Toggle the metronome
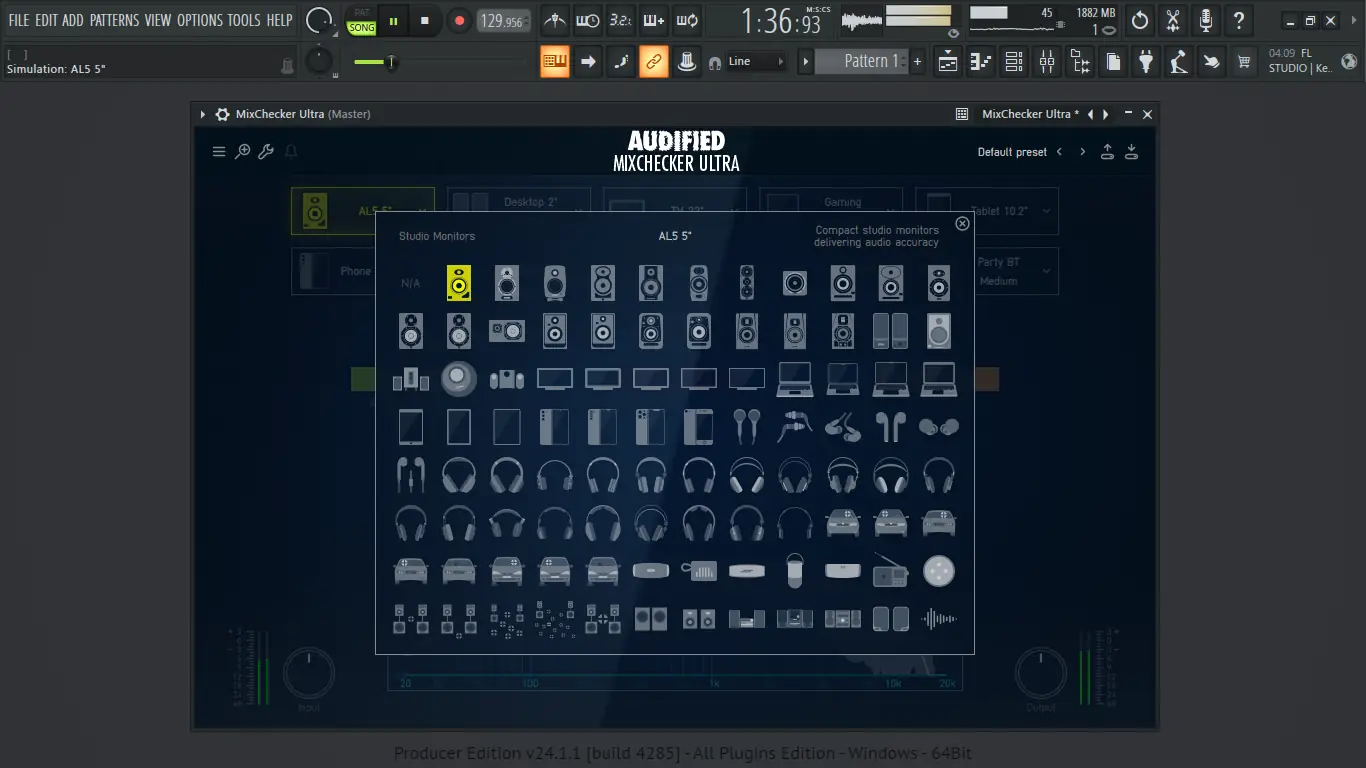The width and height of the screenshot is (1366, 768). tap(555, 20)
